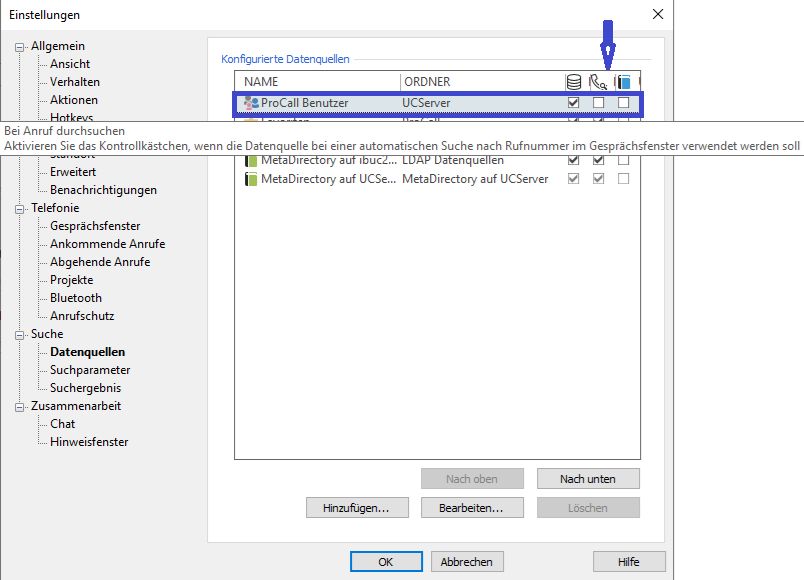Viewport: 804px width, 580px height.
Task: Click the database column header icon
Action: click(x=573, y=82)
